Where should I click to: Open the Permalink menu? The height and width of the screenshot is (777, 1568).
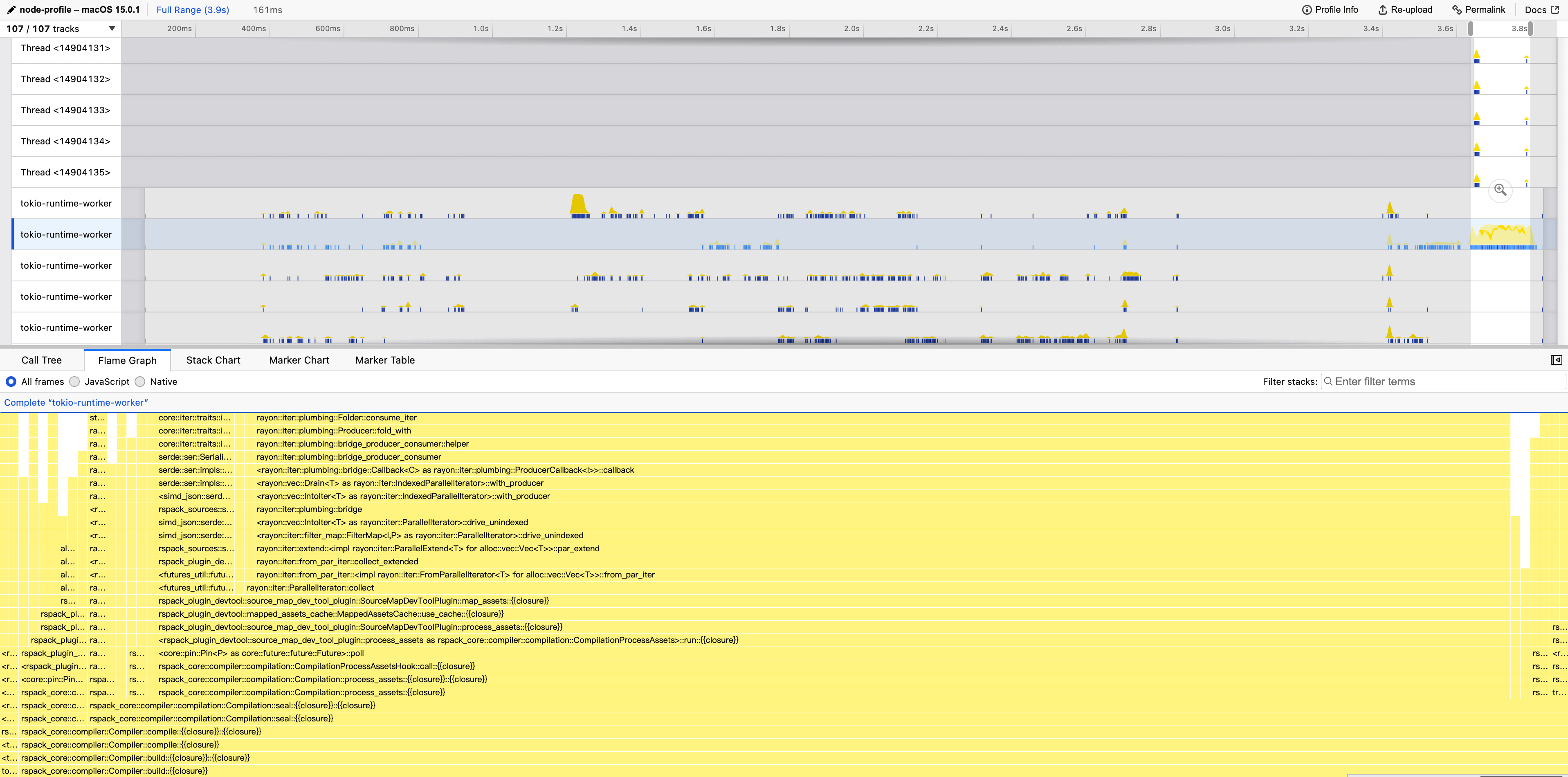pyautogui.click(x=1478, y=10)
